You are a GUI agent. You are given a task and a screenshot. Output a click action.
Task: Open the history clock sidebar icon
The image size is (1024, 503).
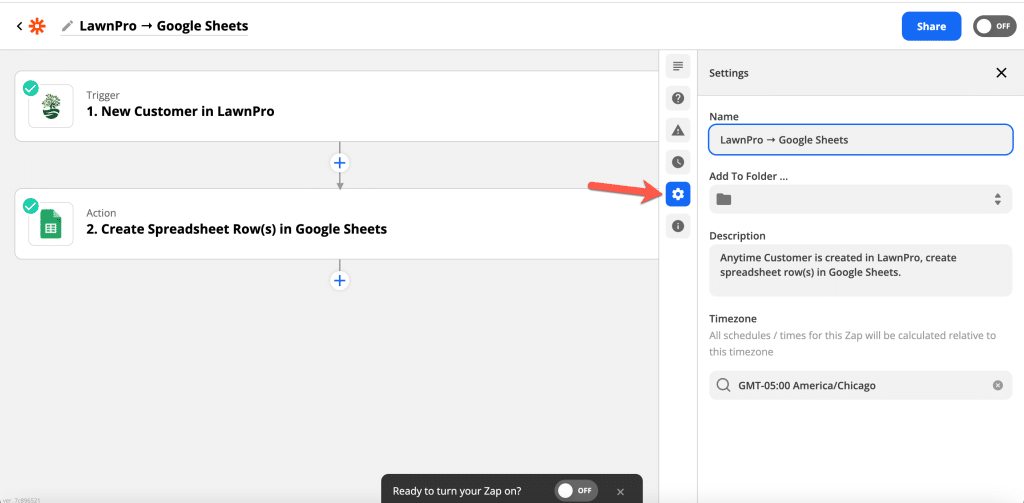pos(678,162)
